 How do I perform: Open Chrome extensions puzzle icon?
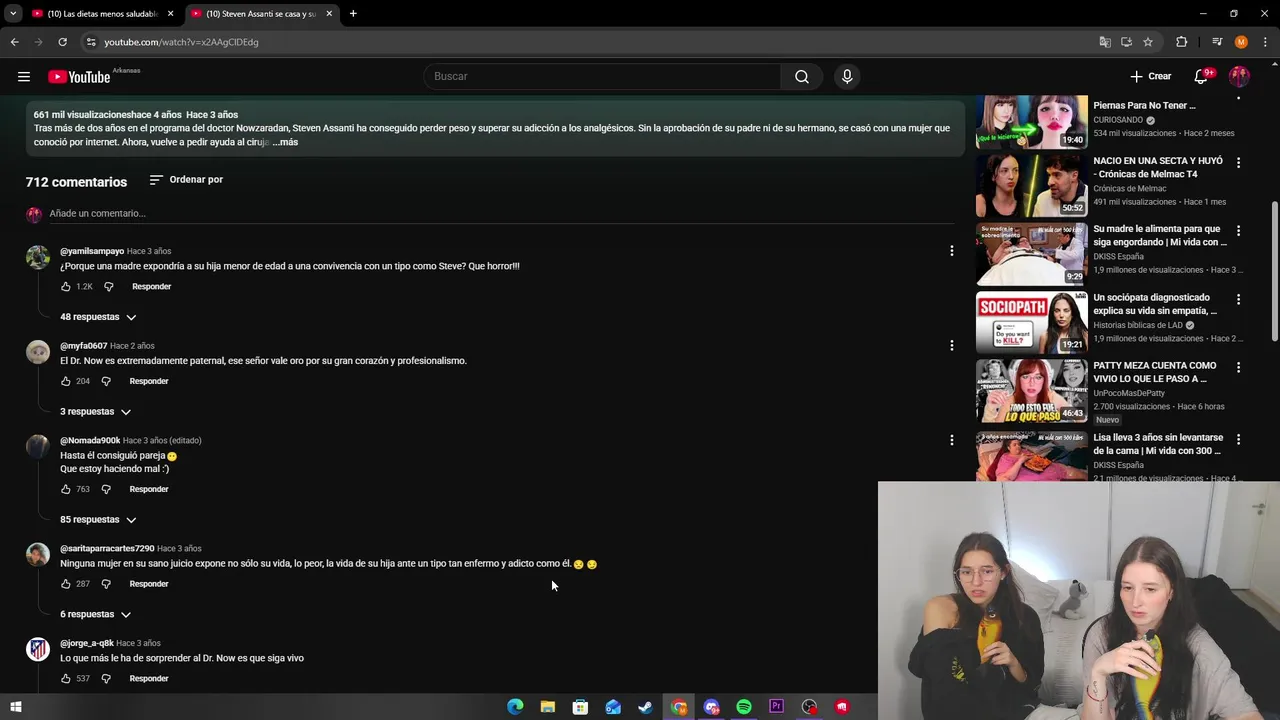1182,42
